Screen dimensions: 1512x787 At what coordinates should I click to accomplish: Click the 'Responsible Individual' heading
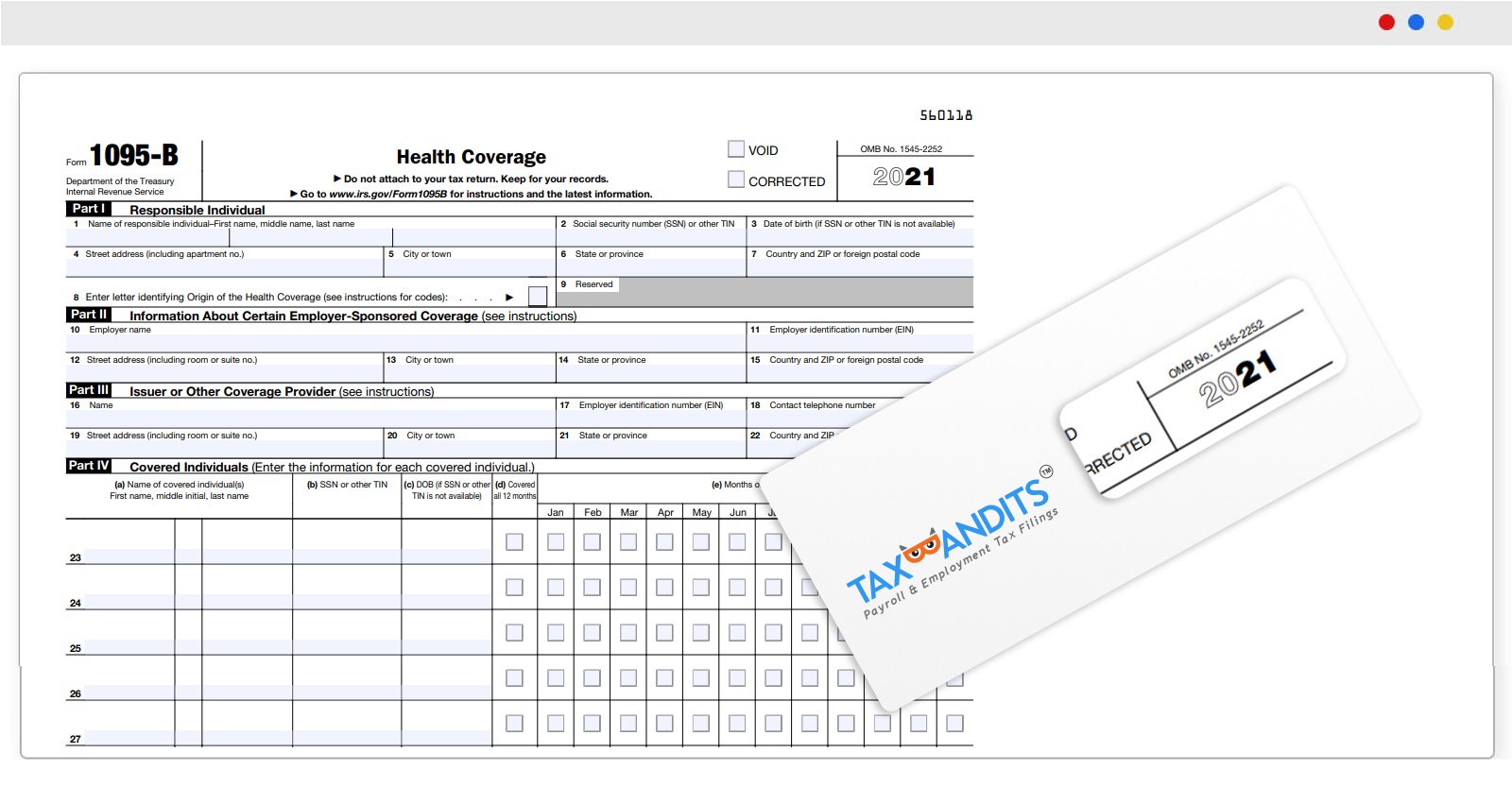tap(197, 210)
